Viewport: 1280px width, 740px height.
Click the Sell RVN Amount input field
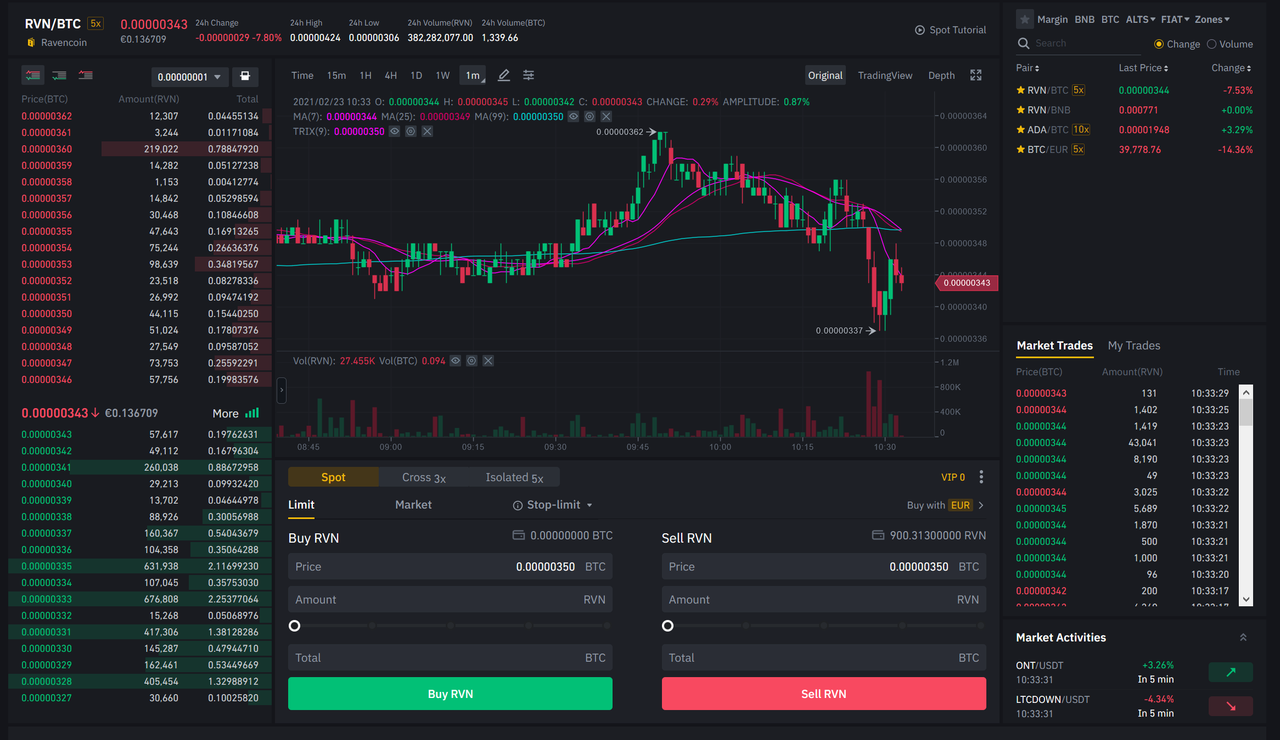click(x=824, y=600)
